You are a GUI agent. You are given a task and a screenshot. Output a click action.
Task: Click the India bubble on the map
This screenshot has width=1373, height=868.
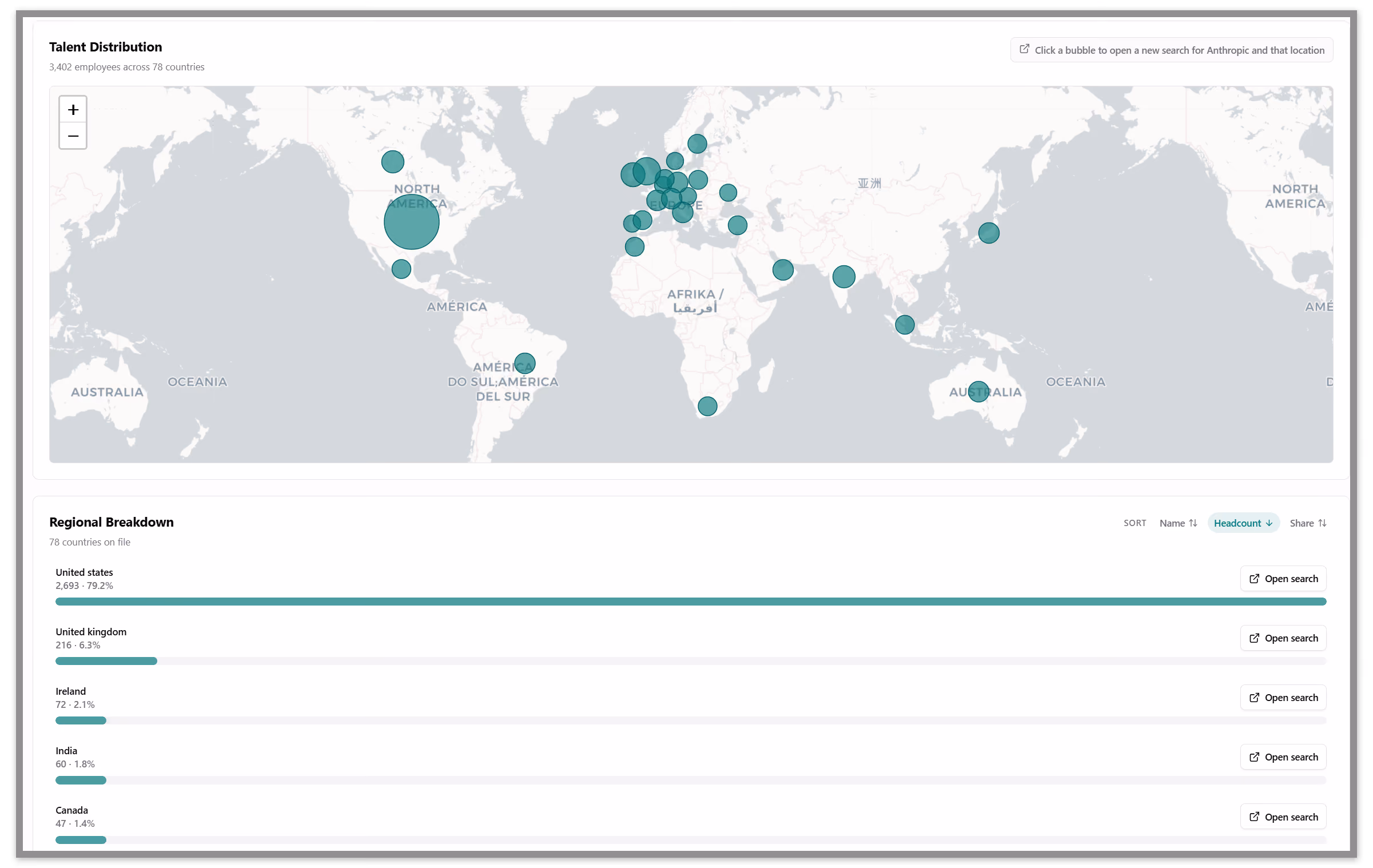click(x=843, y=277)
